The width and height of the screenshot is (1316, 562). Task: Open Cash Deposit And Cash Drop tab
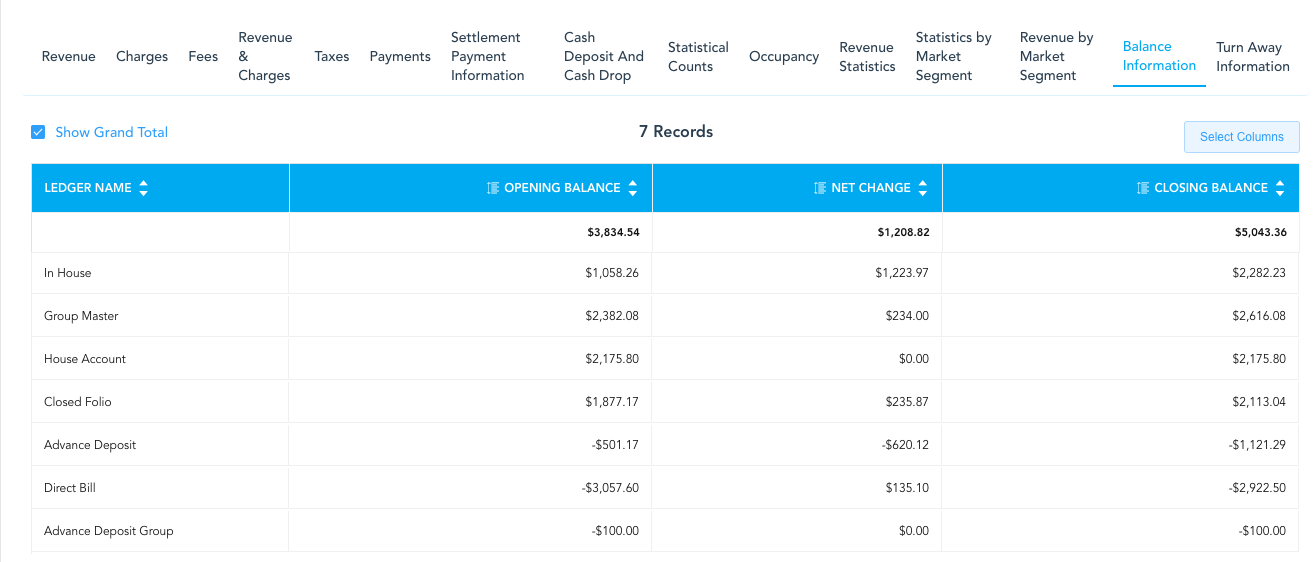pos(604,57)
